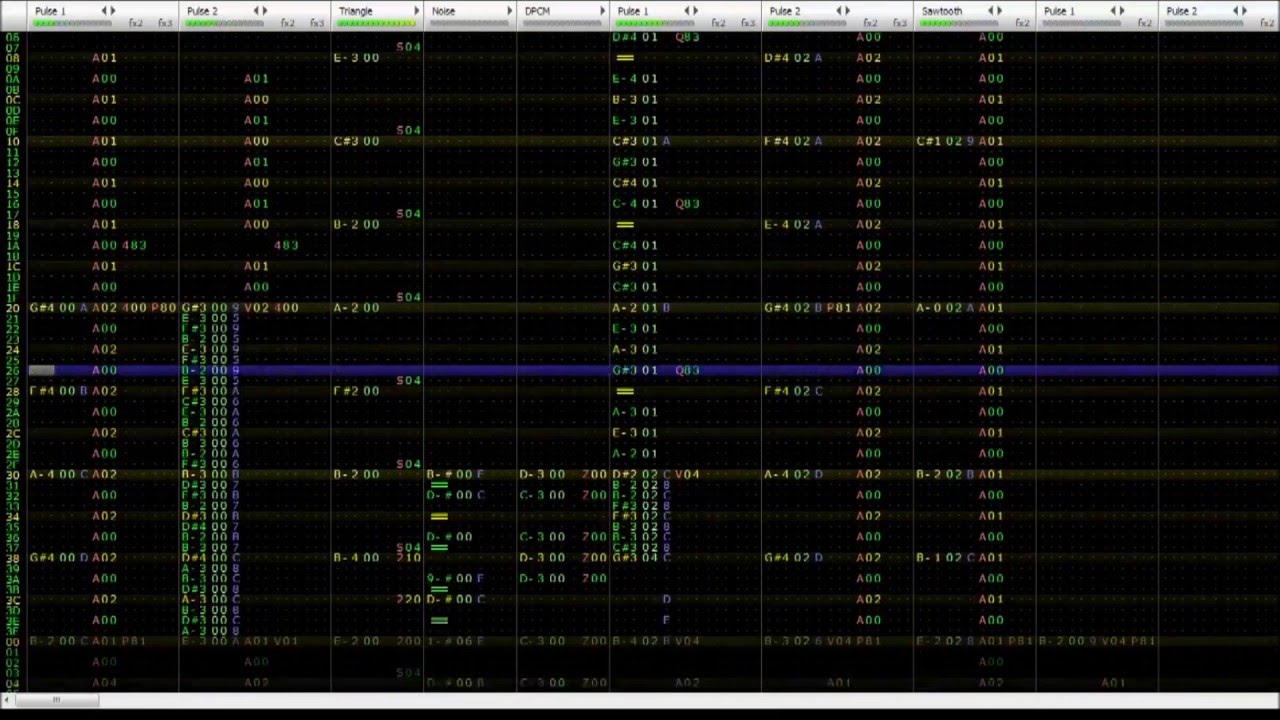Toggle Pulse 1 header right after DPCM
Screen dimensions: 1280x720
tap(633, 11)
